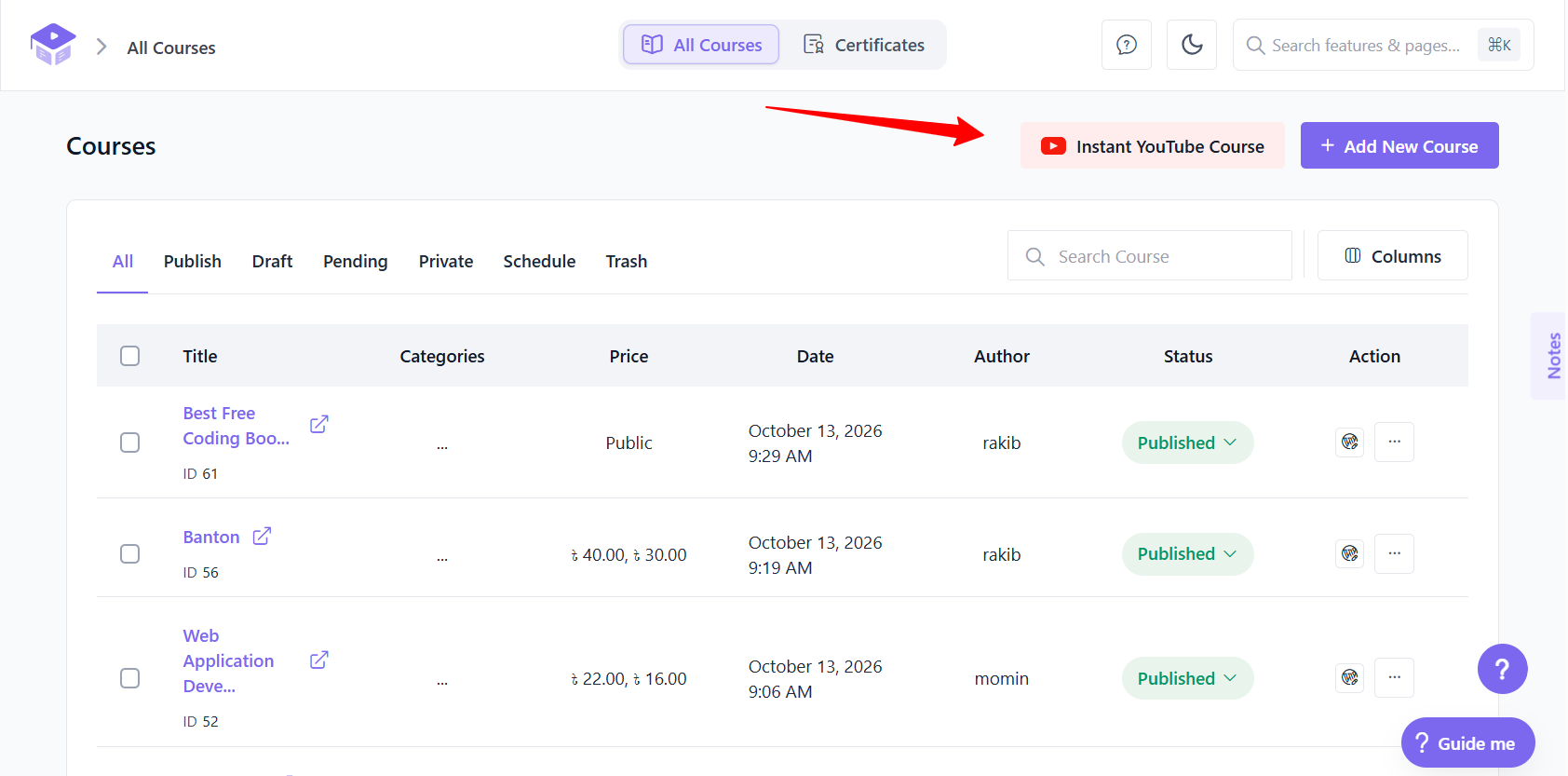
Task: Open Web Application Deve... course link
Action: pos(229,661)
